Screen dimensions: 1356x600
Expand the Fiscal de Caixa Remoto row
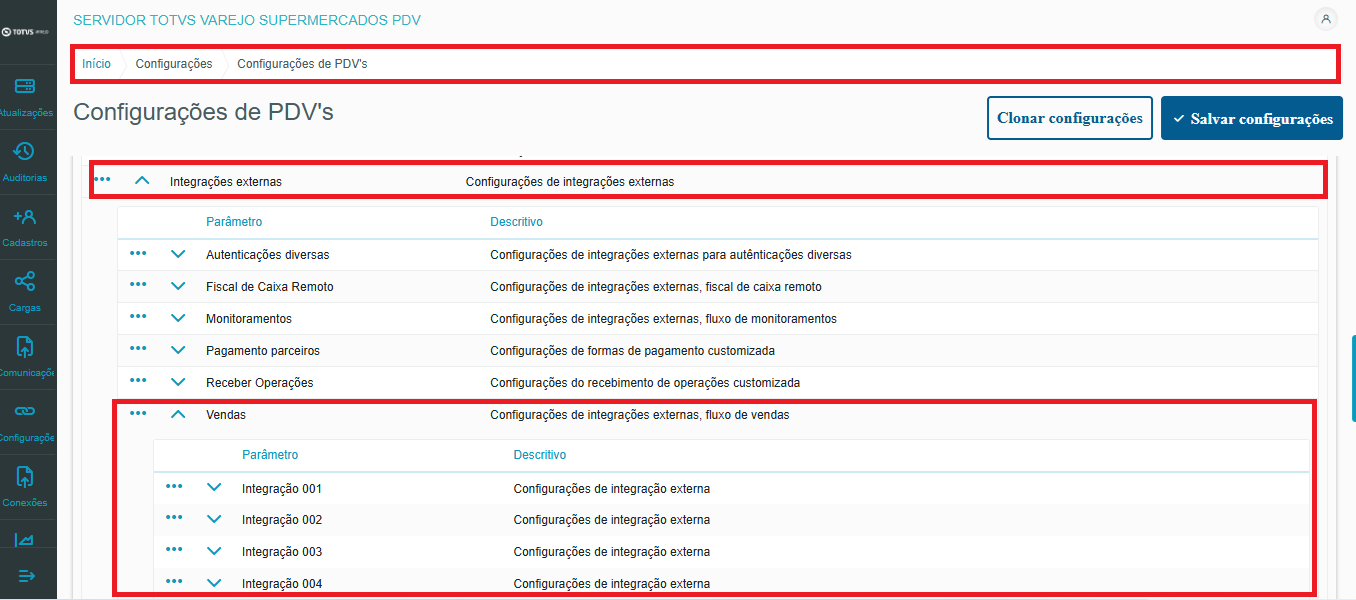[178, 286]
